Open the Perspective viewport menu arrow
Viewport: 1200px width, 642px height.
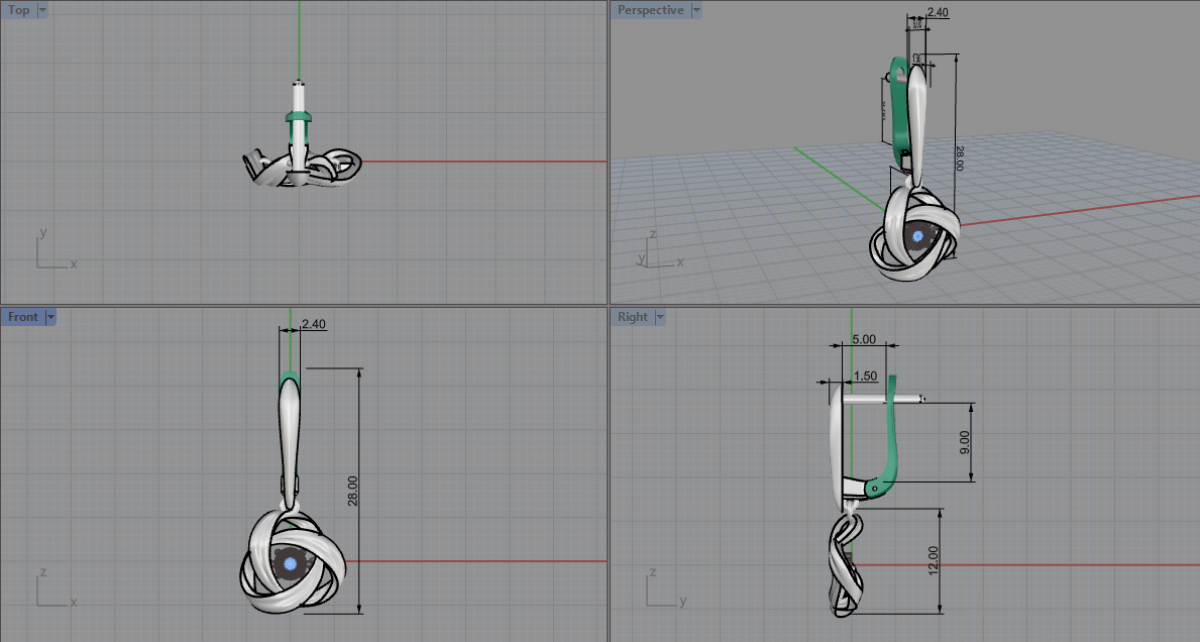tap(697, 11)
